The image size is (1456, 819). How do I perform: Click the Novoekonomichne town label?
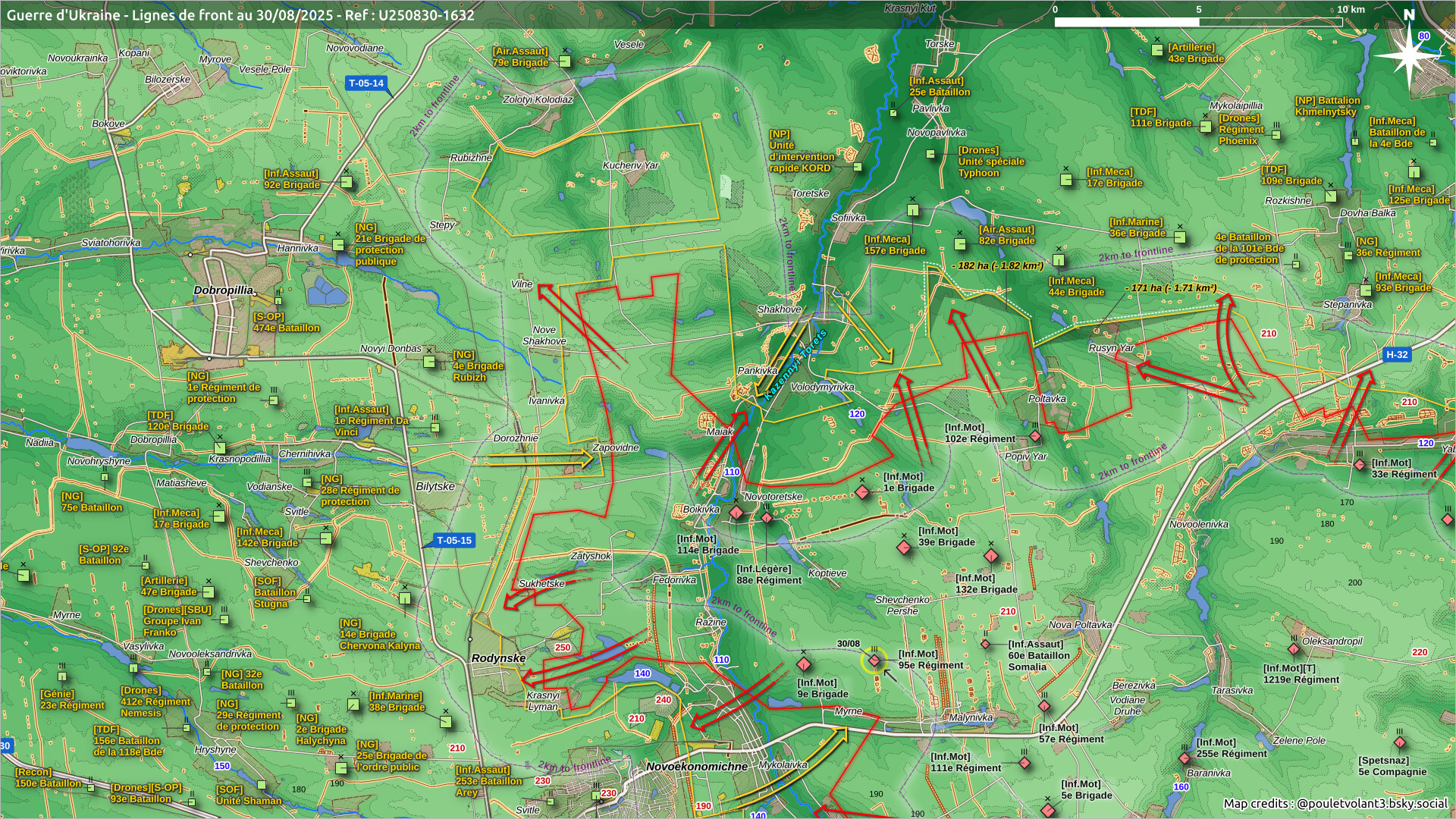click(696, 767)
